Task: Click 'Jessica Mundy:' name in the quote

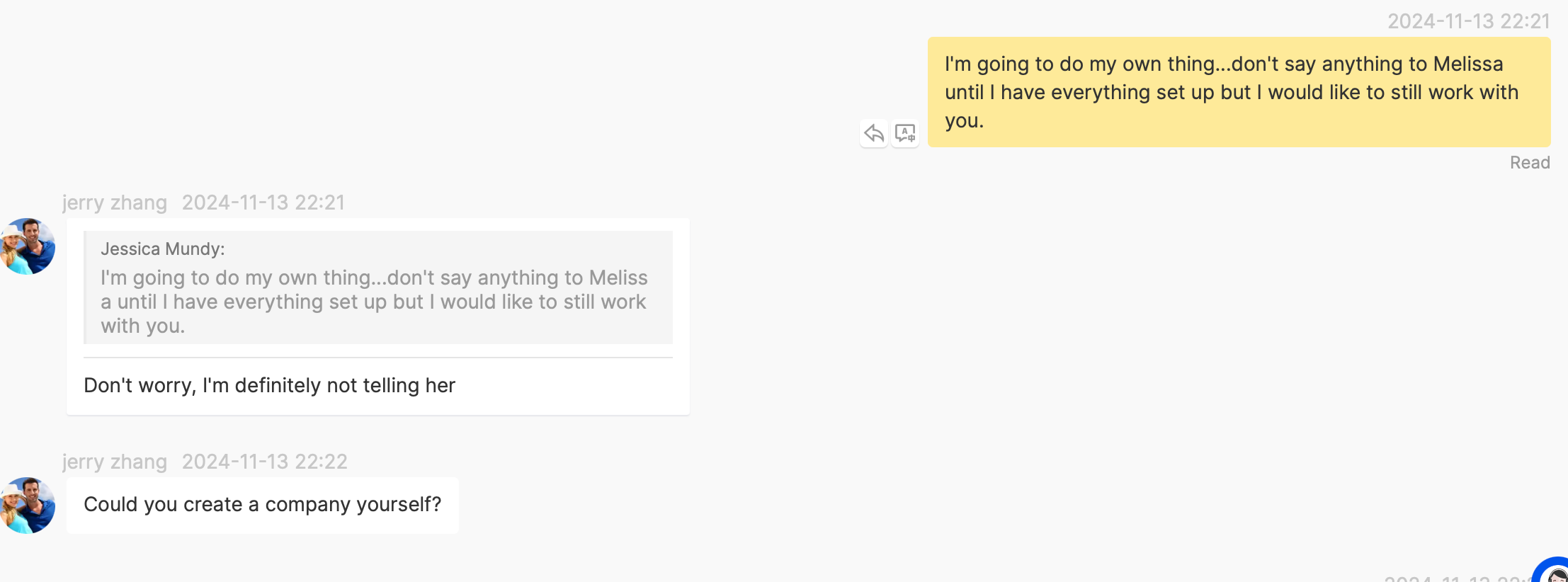Action: pyautogui.click(x=163, y=249)
